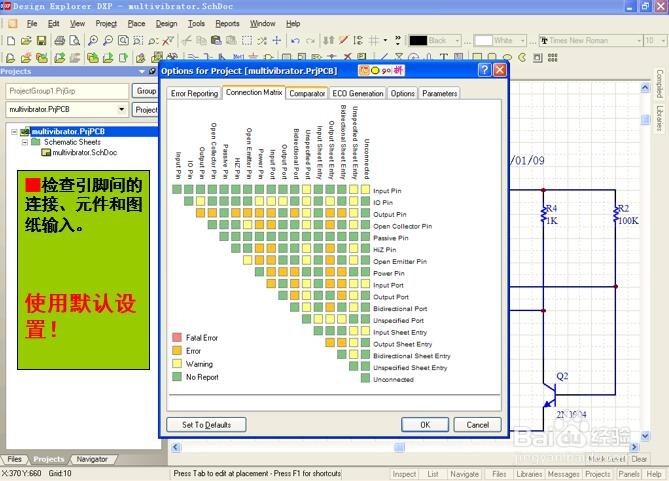
Task: Open the multivibrator.PrjPCB project combo box
Action: coord(67,110)
